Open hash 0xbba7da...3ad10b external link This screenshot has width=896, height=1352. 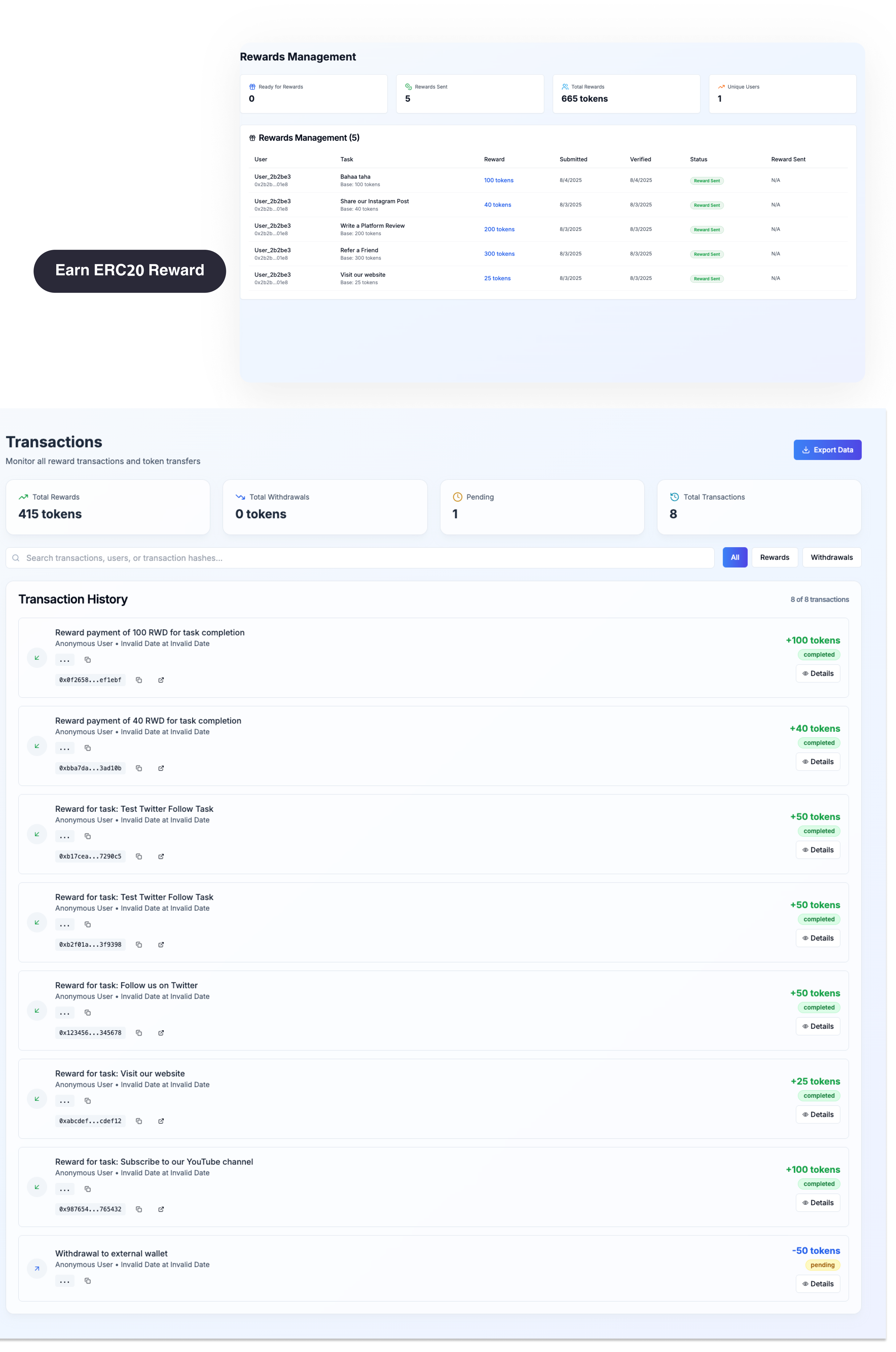point(161,768)
